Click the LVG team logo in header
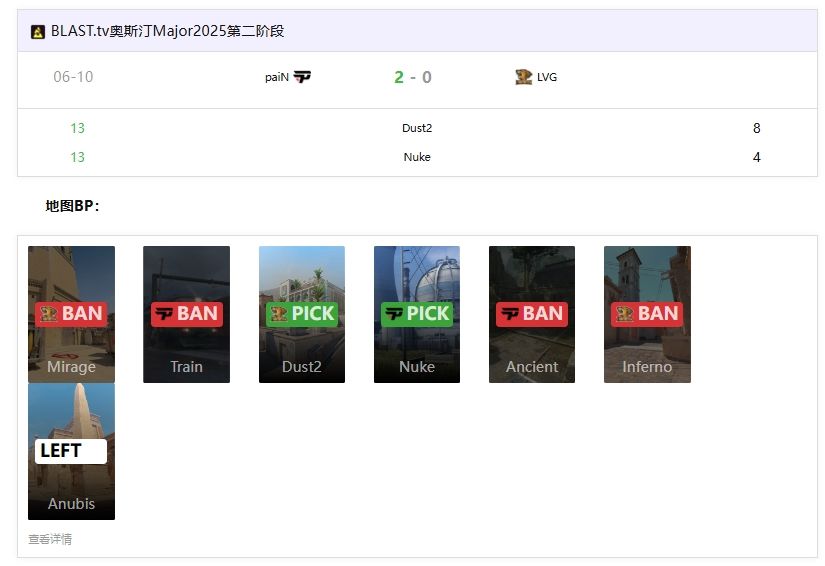This screenshot has height=566, width=825. 523,77
